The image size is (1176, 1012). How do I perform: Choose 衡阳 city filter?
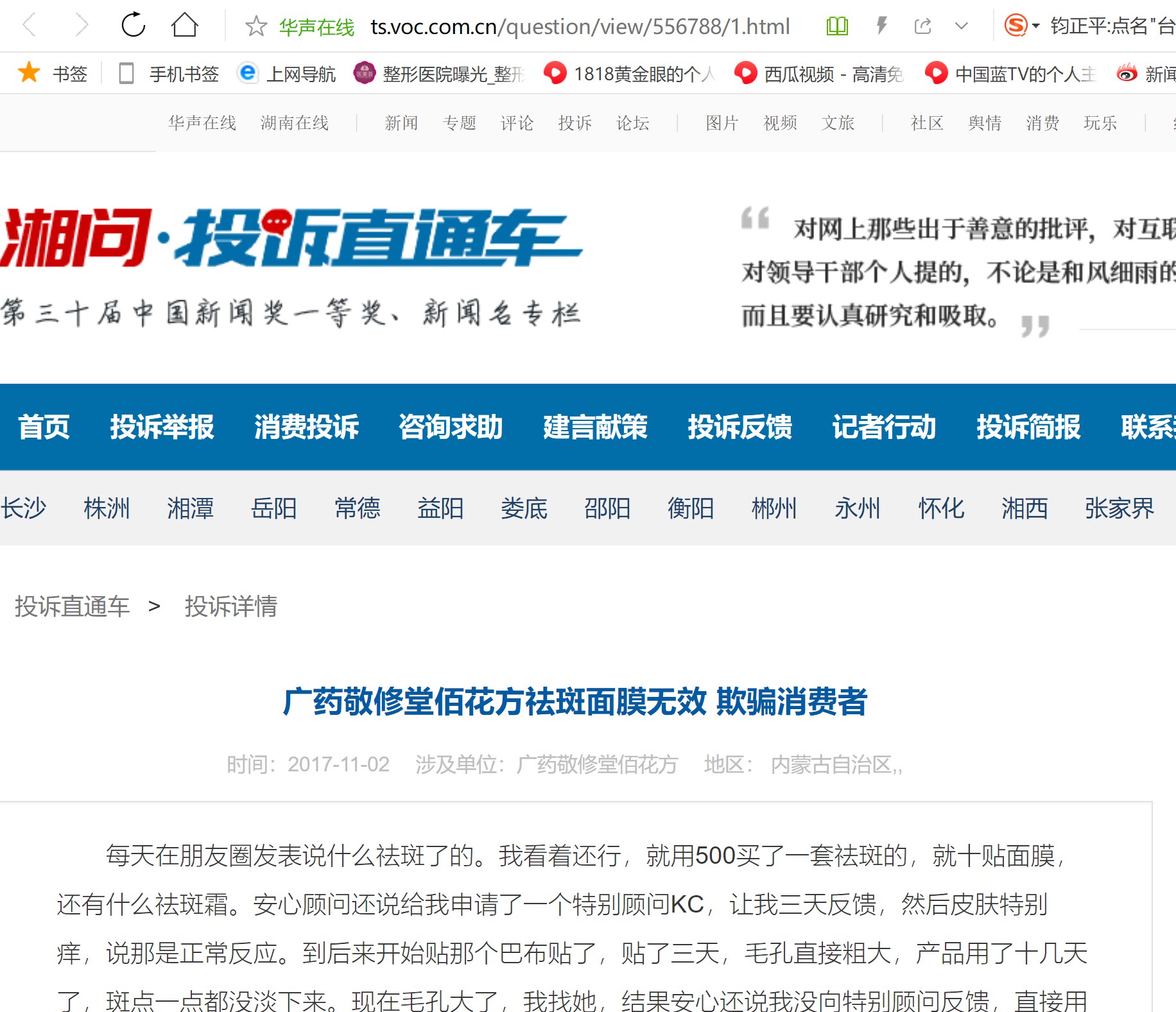coord(691,508)
